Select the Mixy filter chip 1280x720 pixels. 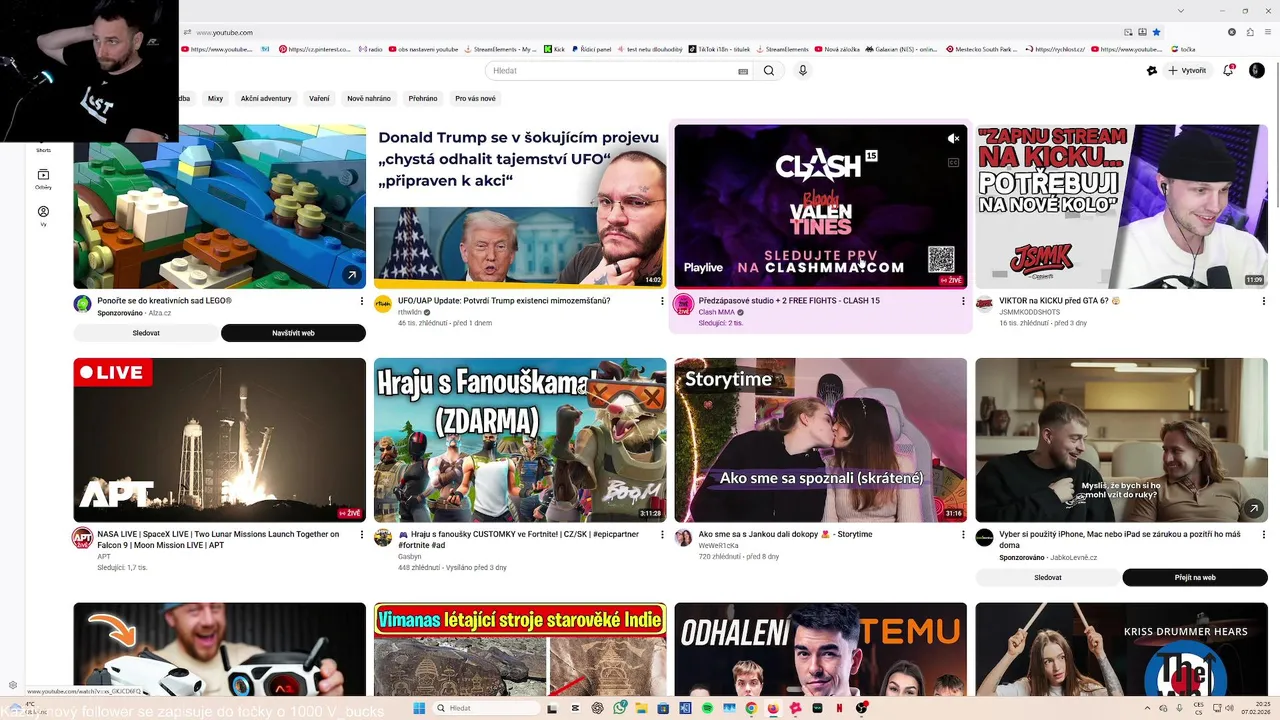(x=215, y=99)
